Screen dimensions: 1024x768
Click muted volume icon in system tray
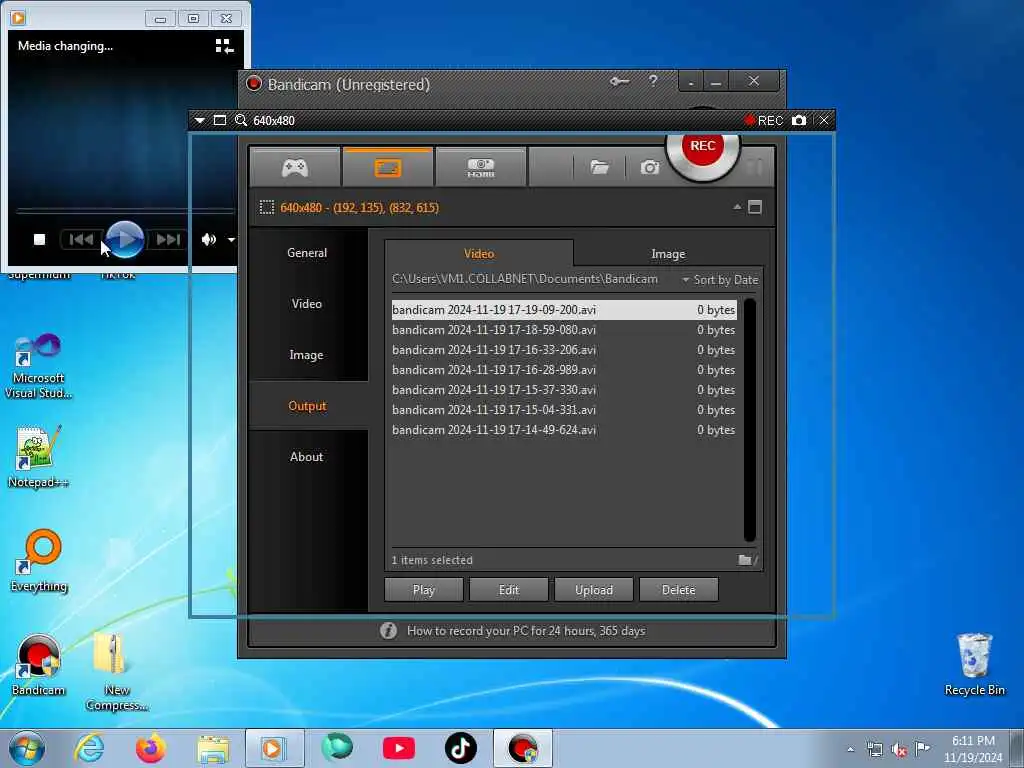click(899, 750)
